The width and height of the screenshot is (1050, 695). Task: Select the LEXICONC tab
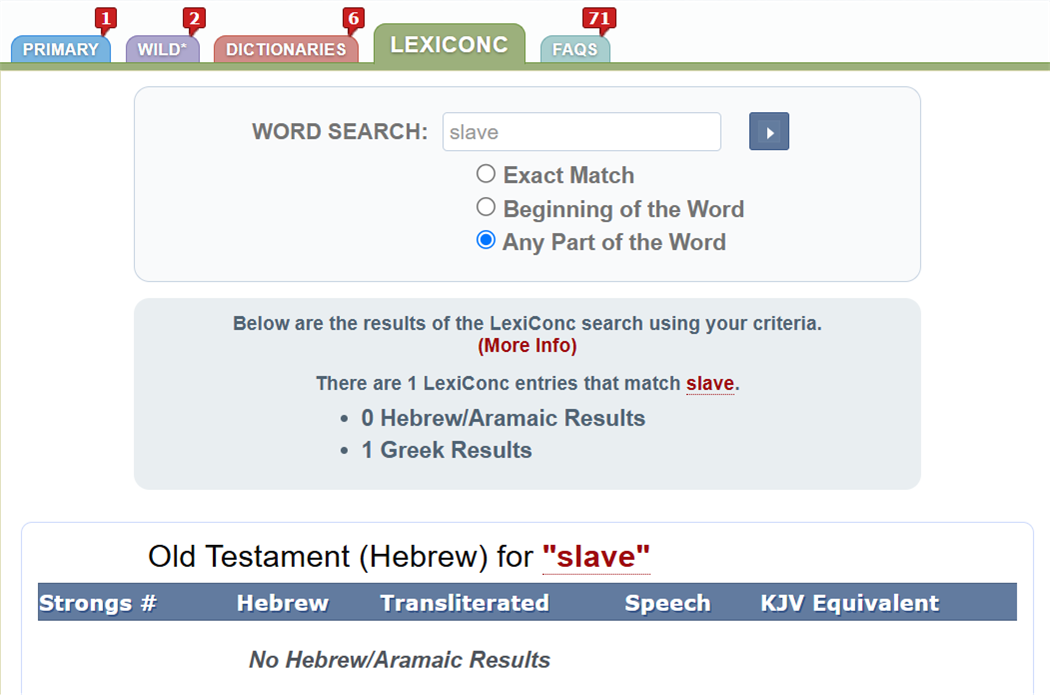pyautogui.click(x=449, y=44)
